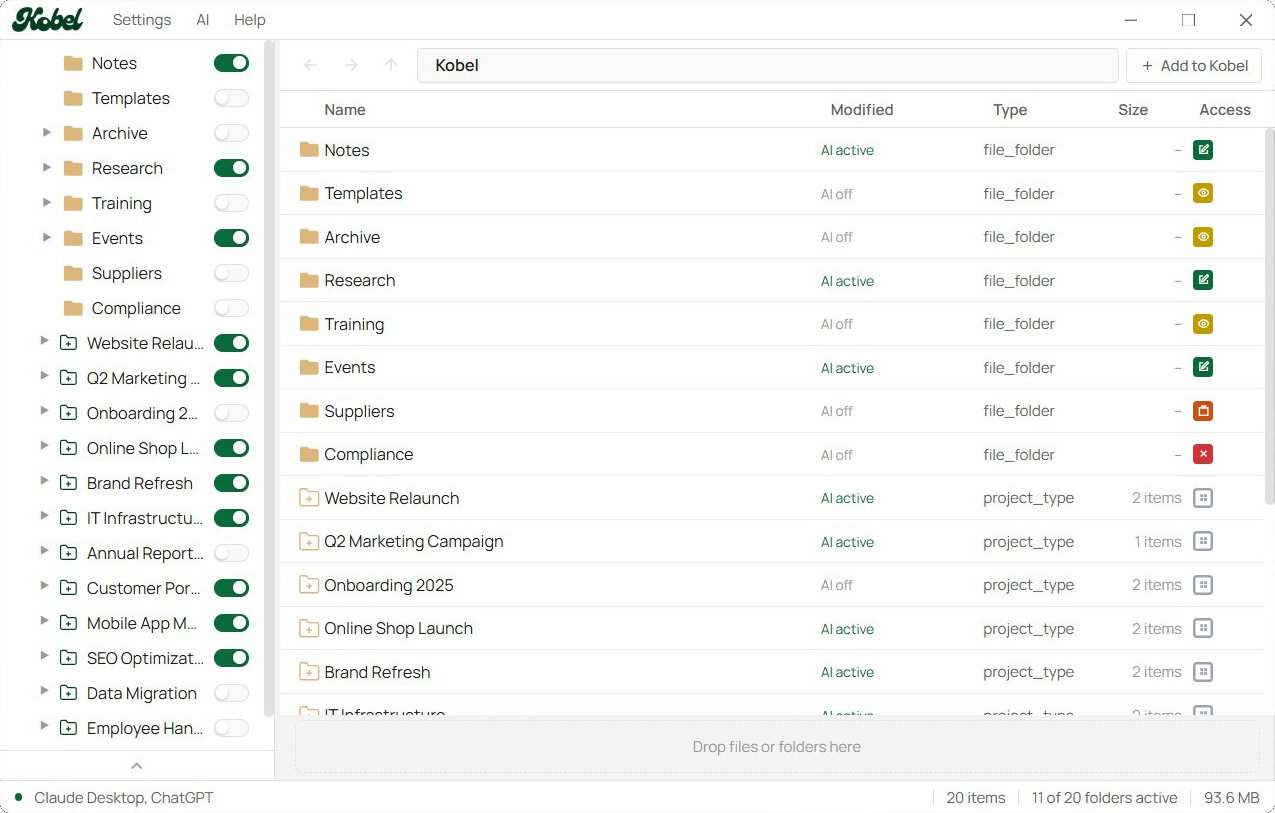Collapse the sidebar bottom panel chevron

click(137, 766)
